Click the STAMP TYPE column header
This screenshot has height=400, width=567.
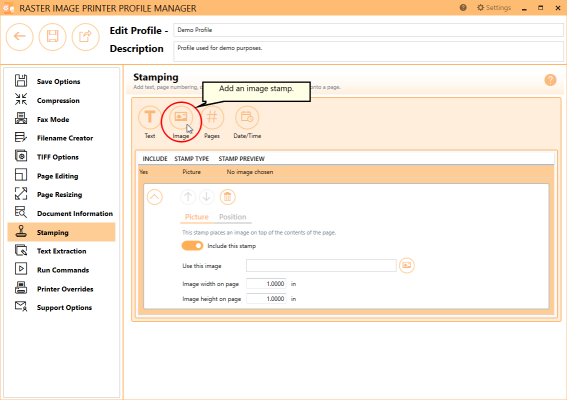[x=192, y=159]
